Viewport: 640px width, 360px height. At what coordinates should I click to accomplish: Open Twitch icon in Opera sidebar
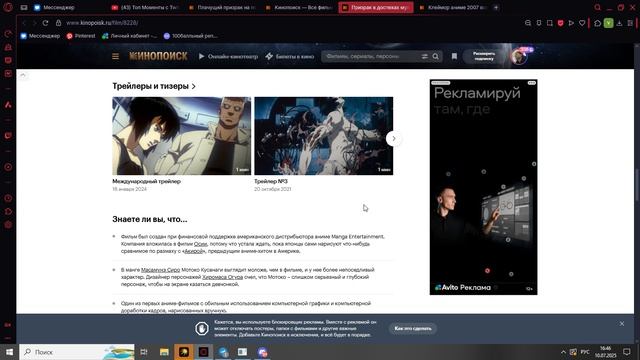[x=8, y=136]
